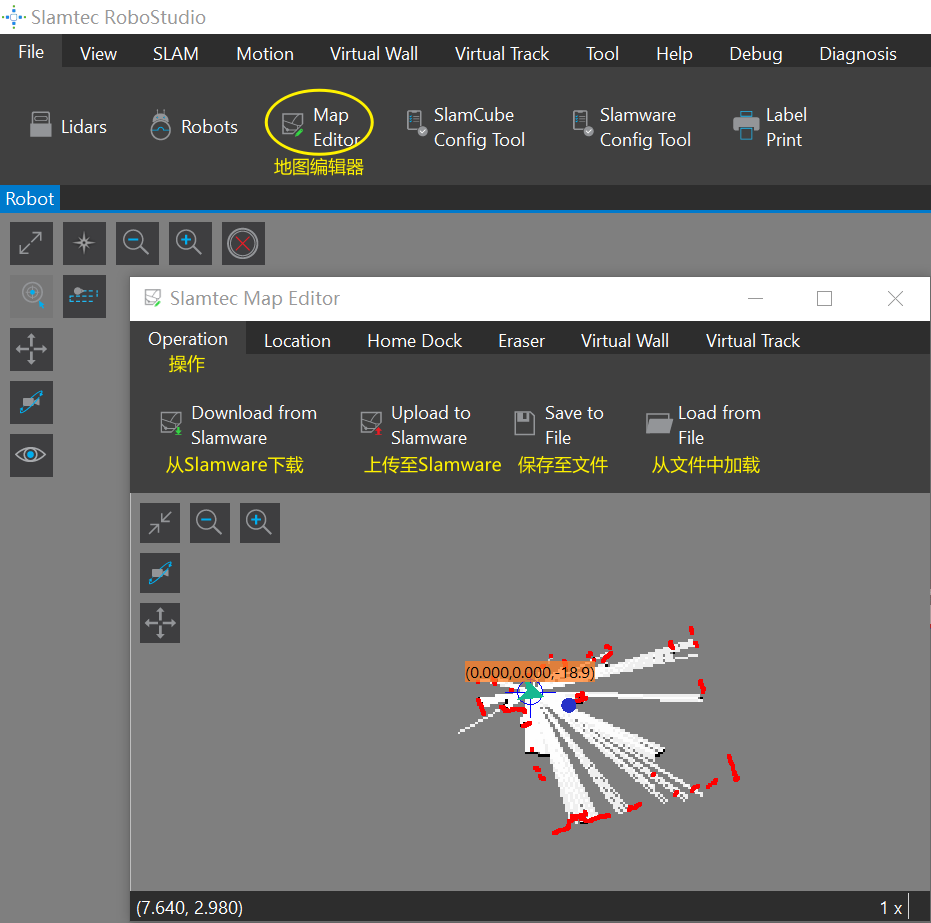
Task: Click Download from Slamware
Action: click(x=239, y=425)
